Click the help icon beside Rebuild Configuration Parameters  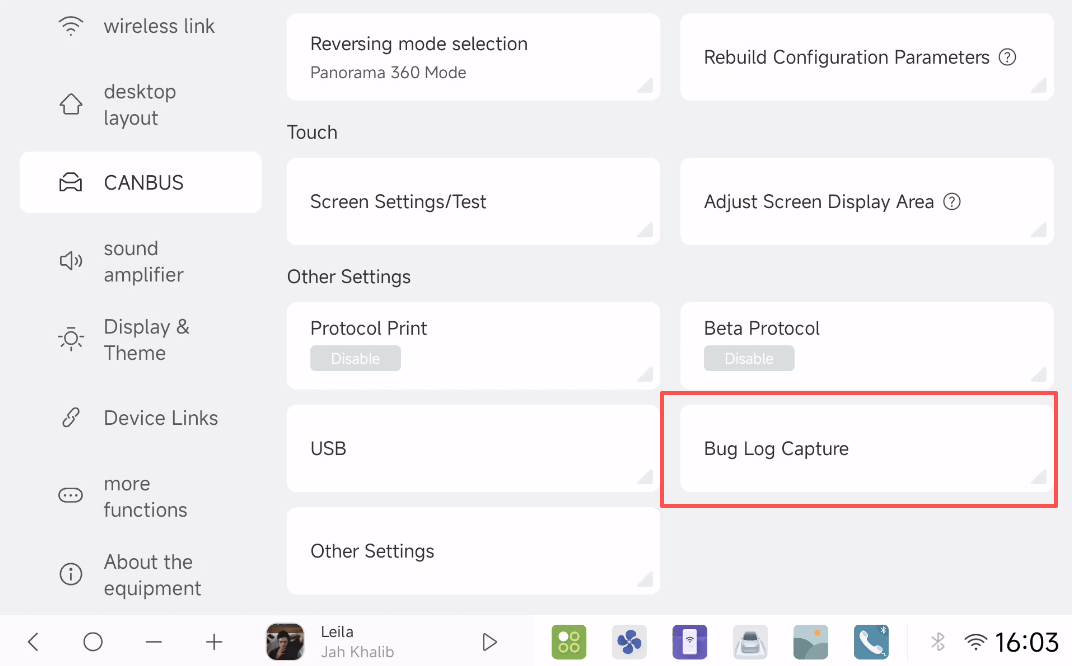pos(1008,57)
